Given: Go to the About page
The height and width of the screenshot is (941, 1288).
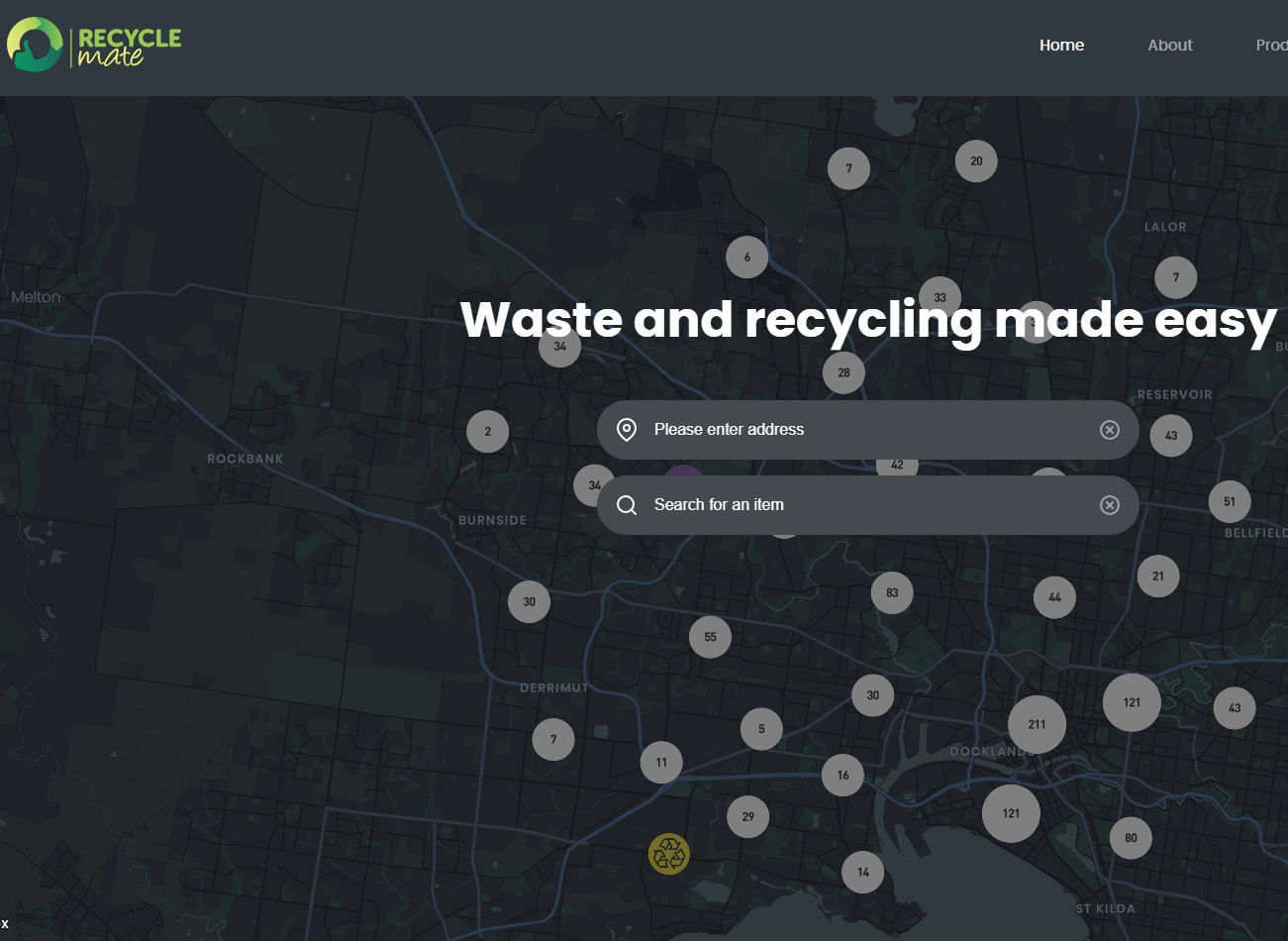Looking at the screenshot, I should (1169, 46).
